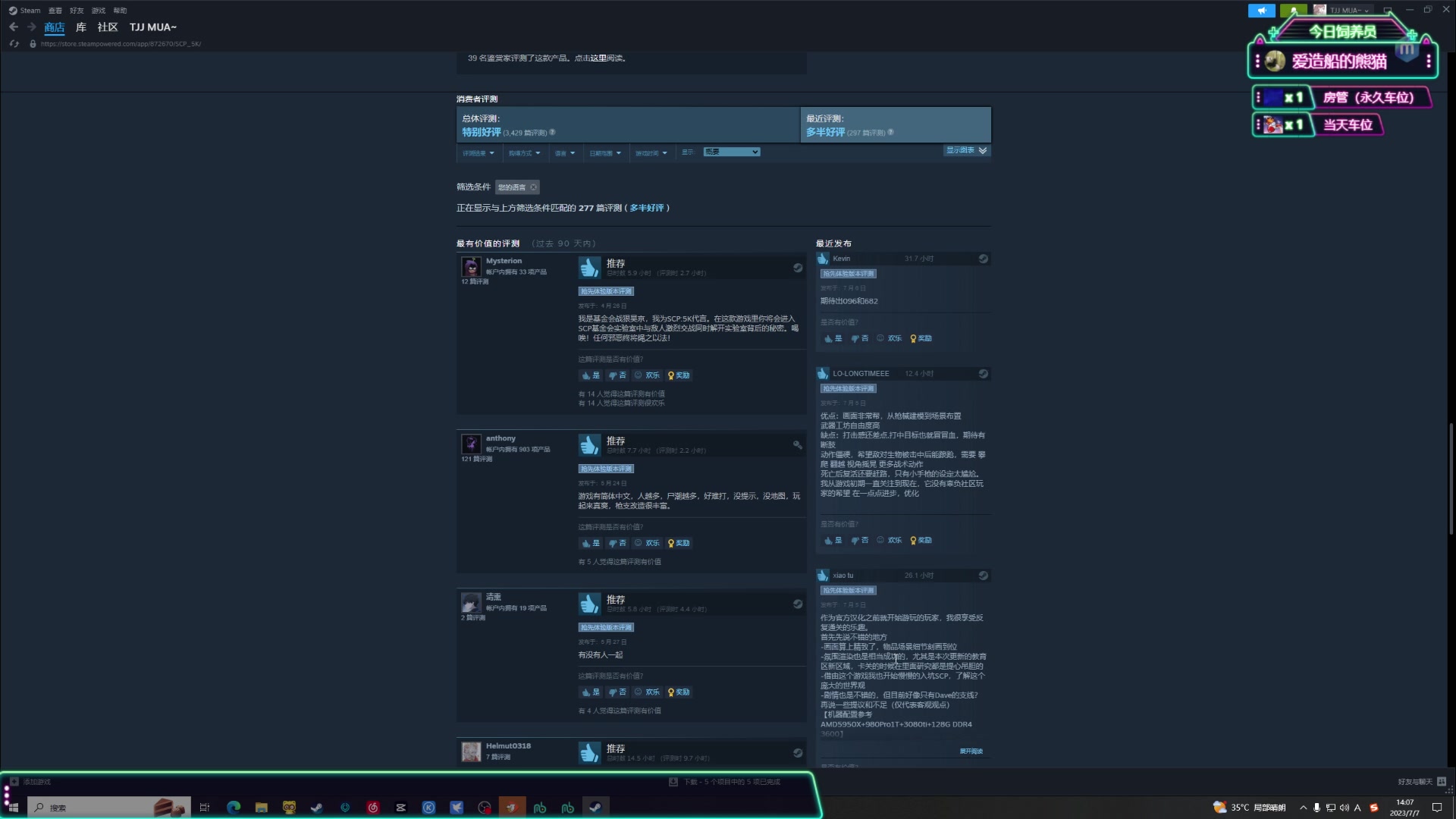Image resolution: width=1456 pixels, height=819 pixels.
Task: Open the TJJ MUA~ profile menu tab
Action: coord(153,27)
